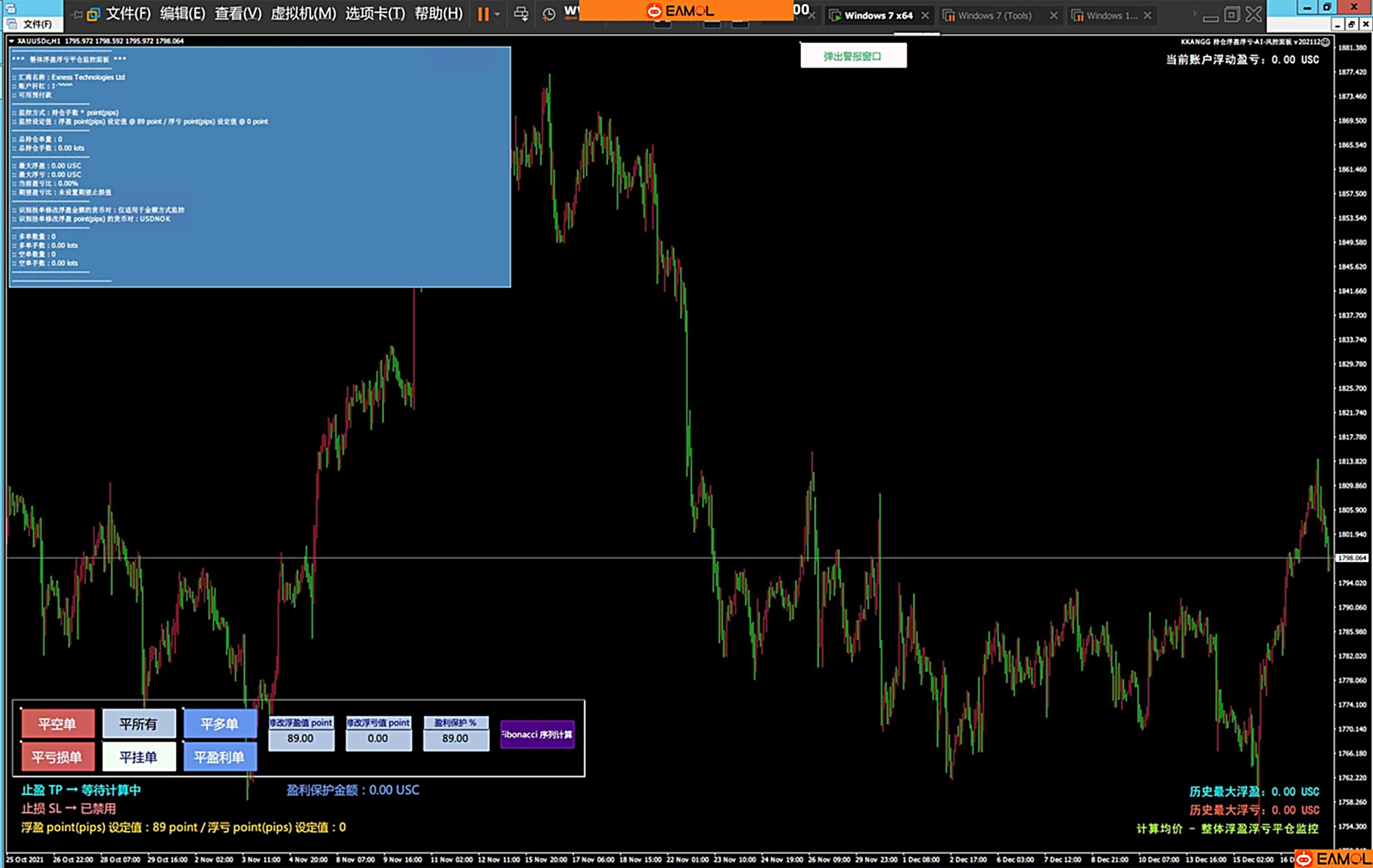Switch to Windows 7 (Tools) tab
Screen dimensions: 1373x868
click(x=994, y=16)
